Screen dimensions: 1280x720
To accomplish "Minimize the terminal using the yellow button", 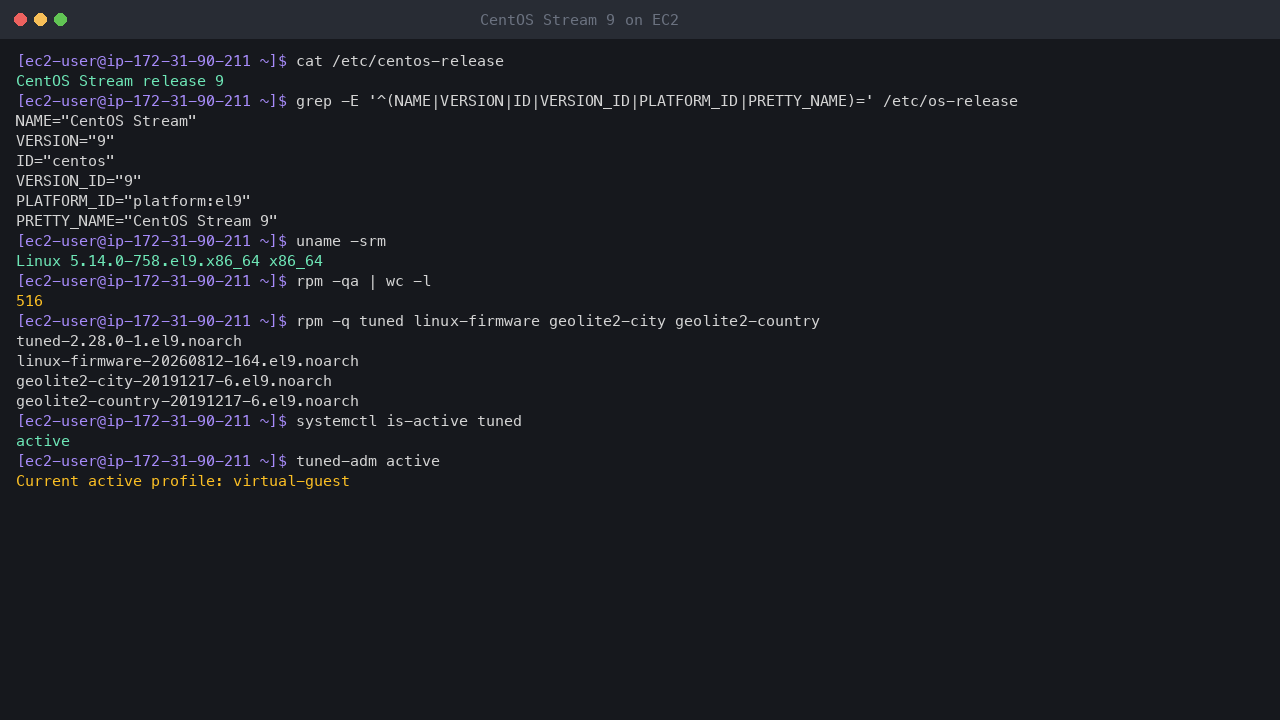I will 40,20.
